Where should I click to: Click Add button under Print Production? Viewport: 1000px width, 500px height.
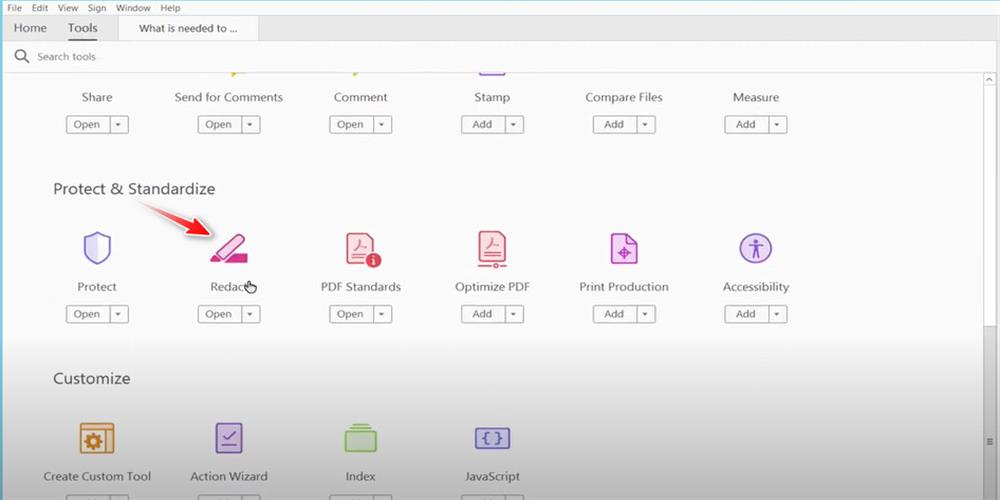pyautogui.click(x=615, y=314)
